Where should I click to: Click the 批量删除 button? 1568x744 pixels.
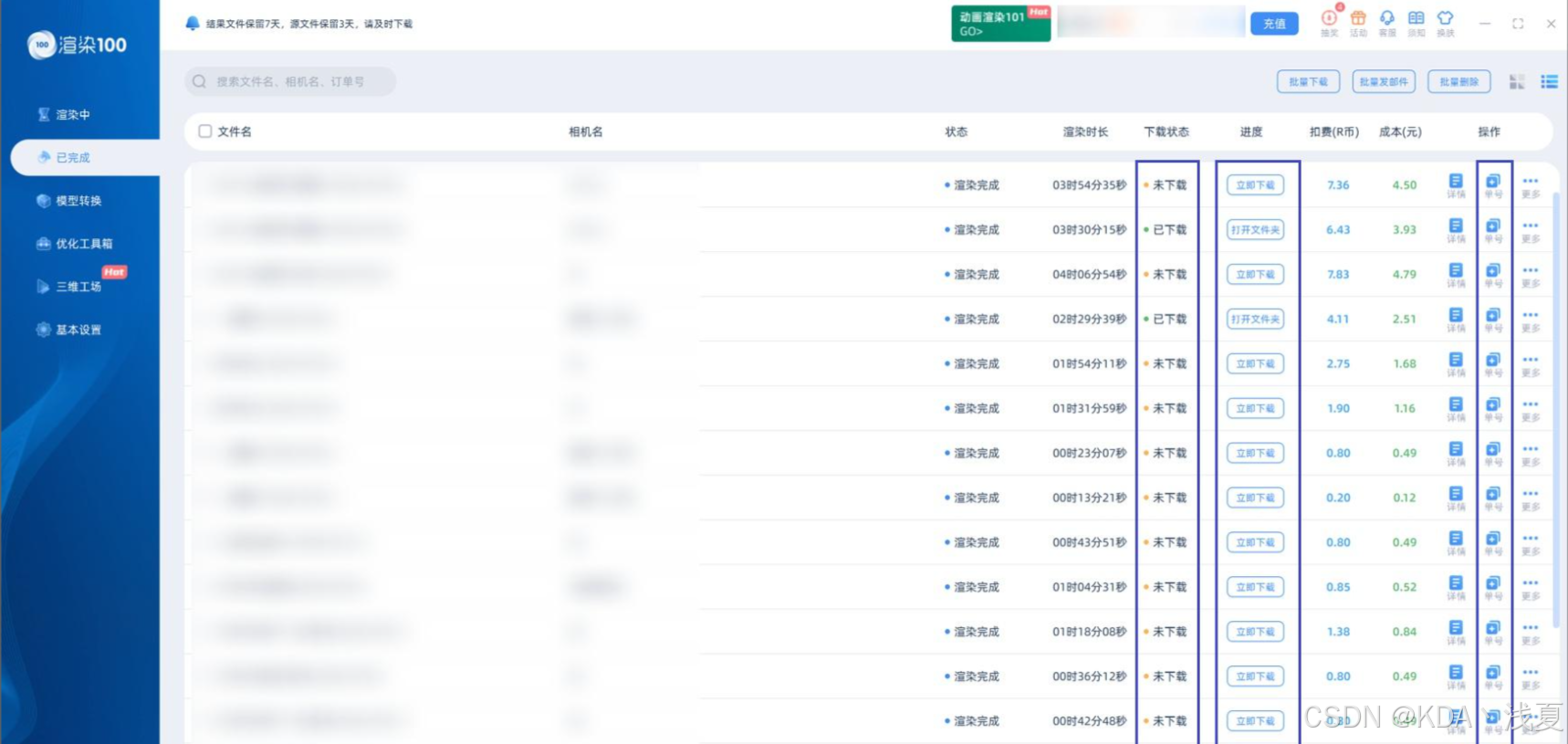(x=1458, y=82)
